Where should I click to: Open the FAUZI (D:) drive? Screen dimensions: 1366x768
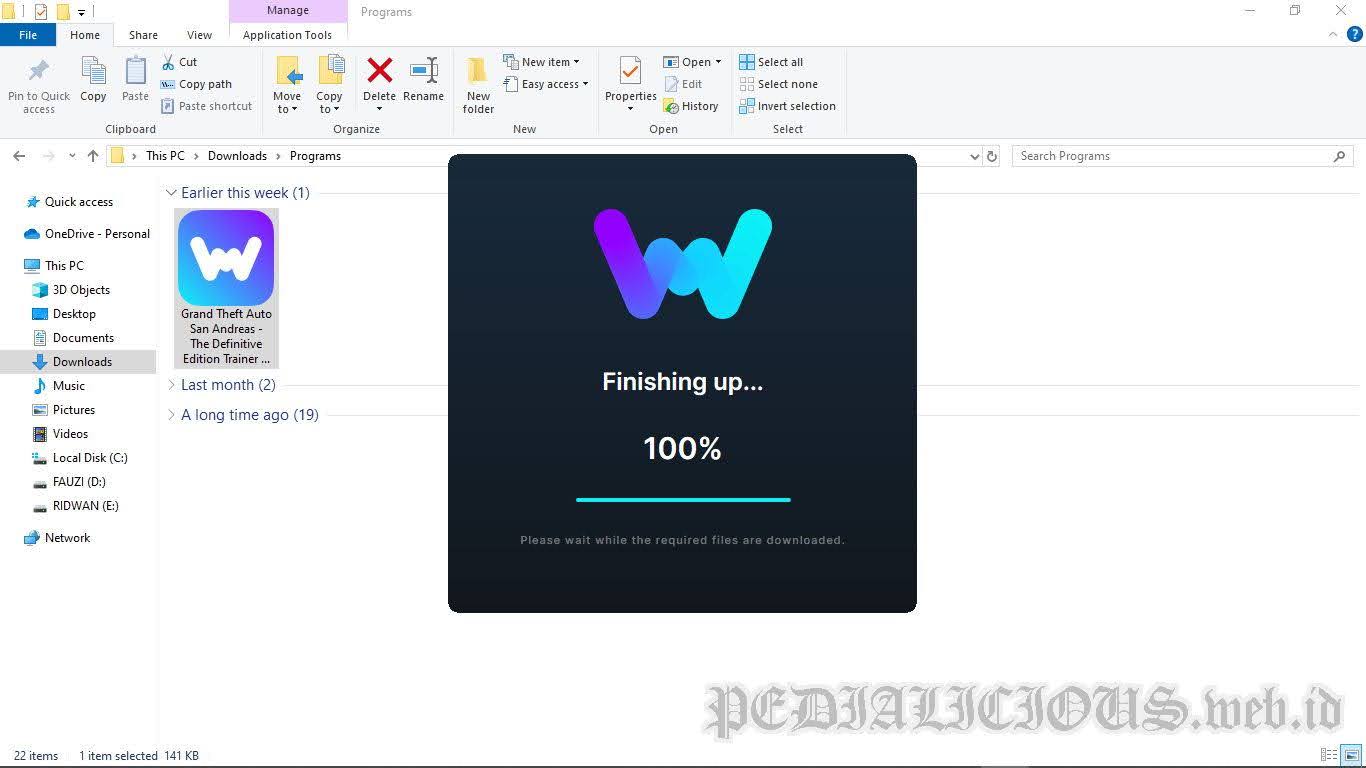(78, 482)
